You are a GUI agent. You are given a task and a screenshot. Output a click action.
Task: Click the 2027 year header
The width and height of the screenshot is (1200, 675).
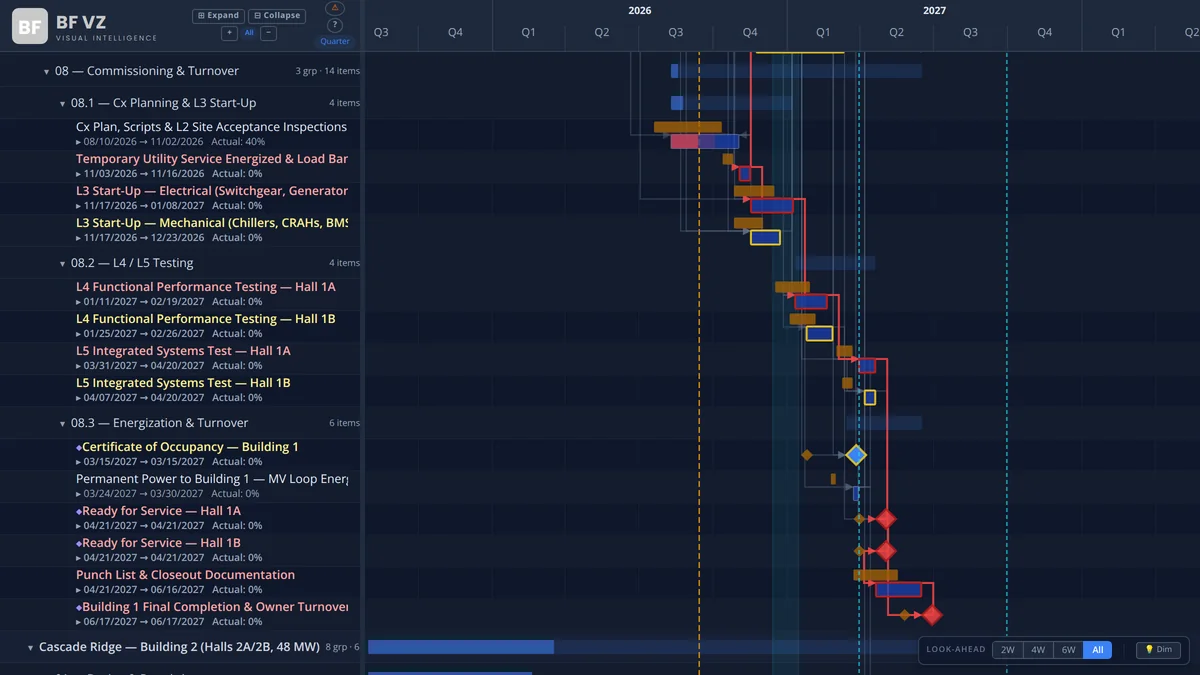(x=934, y=10)
